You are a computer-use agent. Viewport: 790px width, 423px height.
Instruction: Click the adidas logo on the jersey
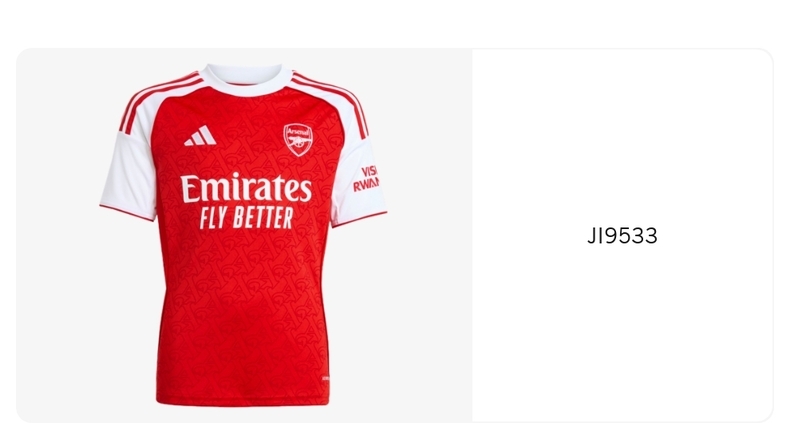tap(200, 135)
